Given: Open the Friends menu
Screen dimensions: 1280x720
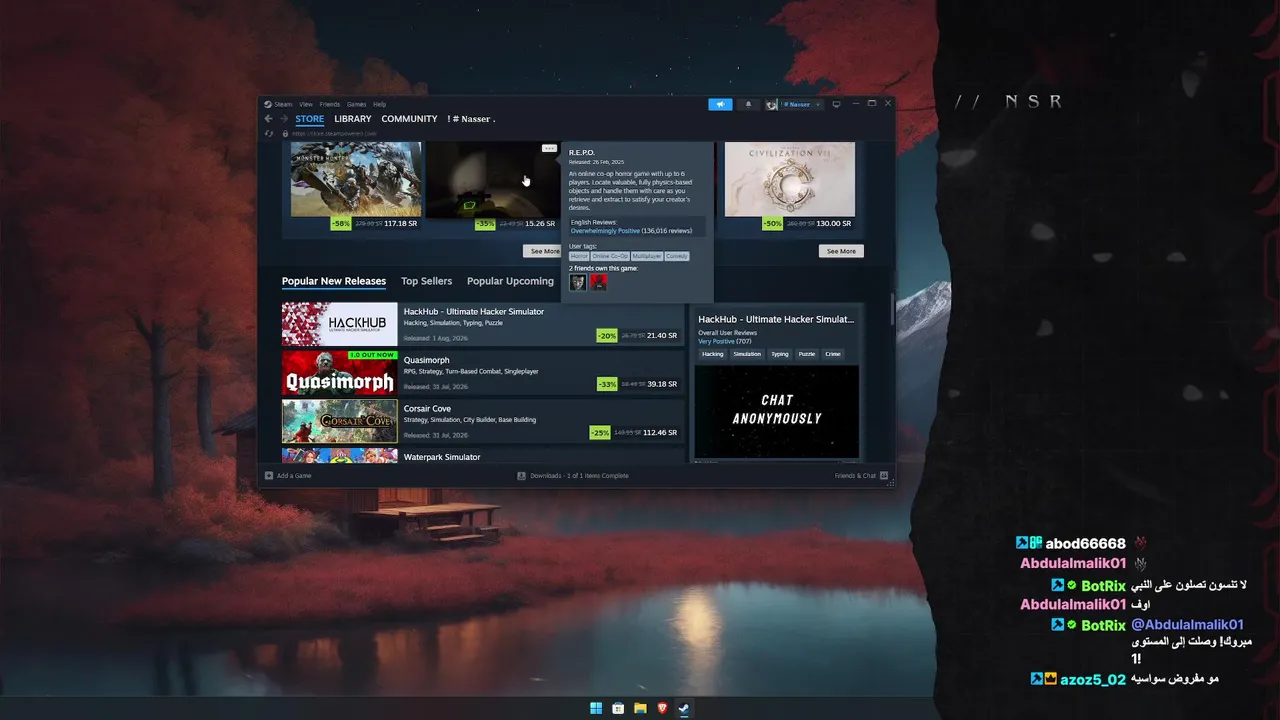Looking at the screenshot, I should click(330, 104).
